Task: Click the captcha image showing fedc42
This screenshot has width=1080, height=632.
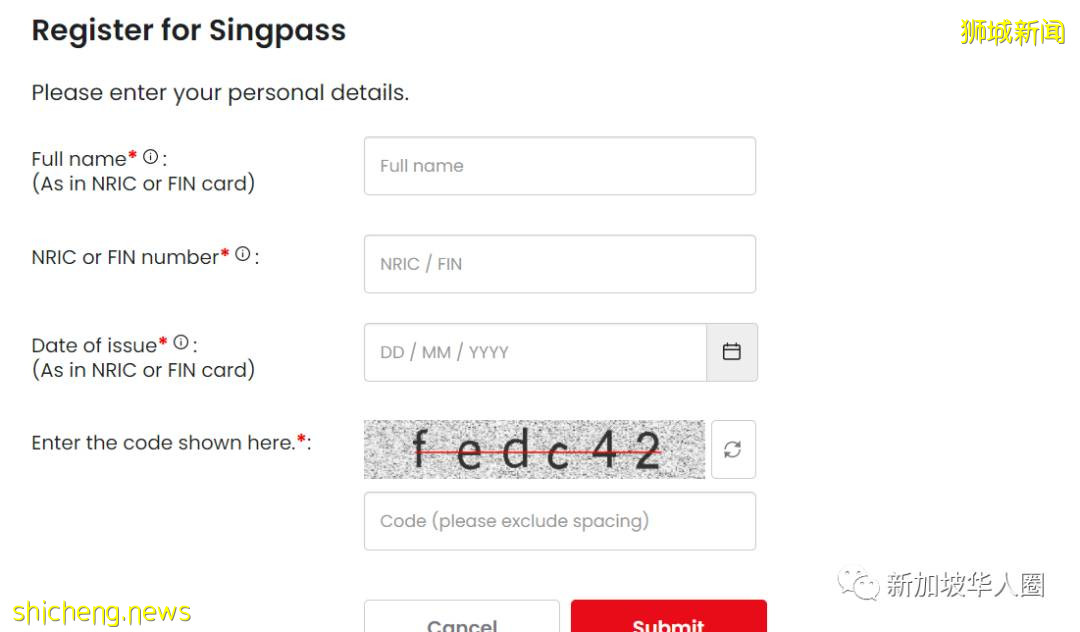Action: [x=535, y=449]
